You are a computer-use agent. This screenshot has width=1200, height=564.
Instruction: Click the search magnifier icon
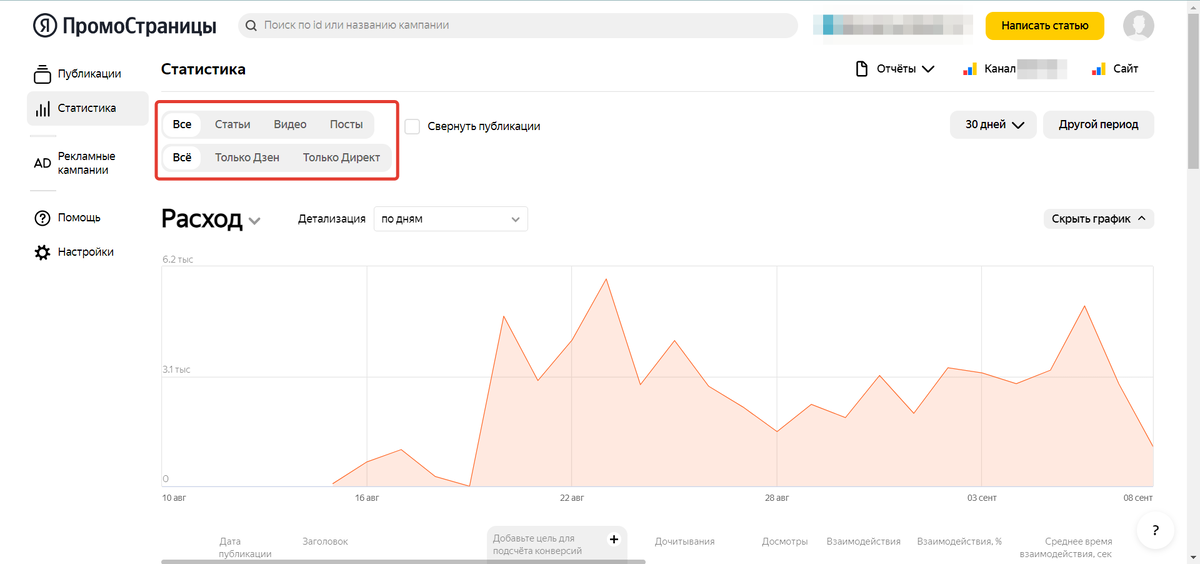click(x=250, y=25)
